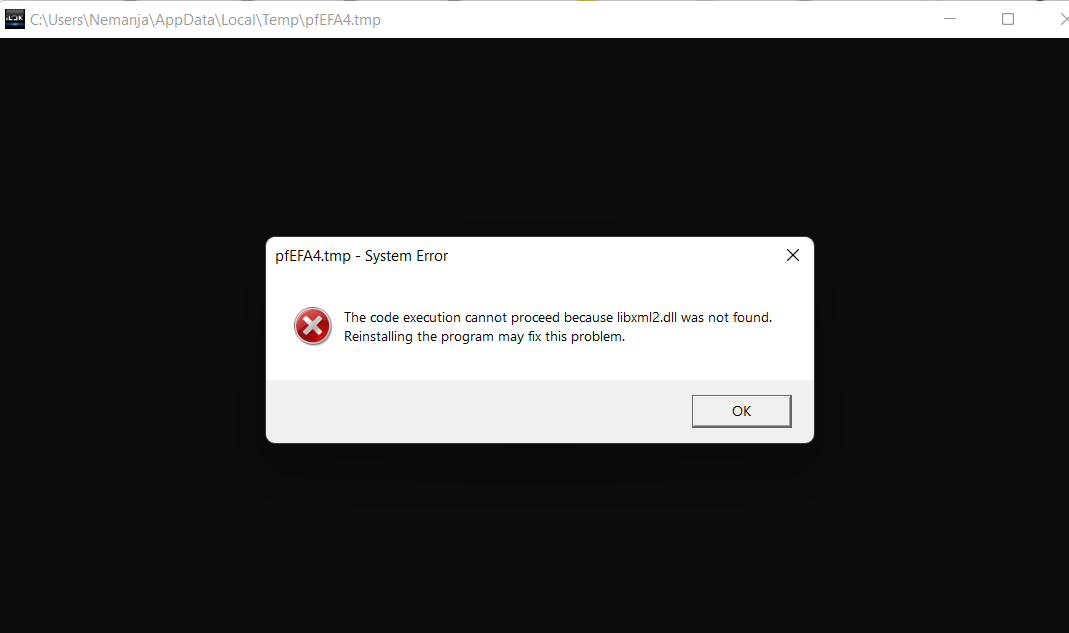Maximize the pfEFA4.tmp console window
1069x633 pixels.
click(x=1008, y=19)
